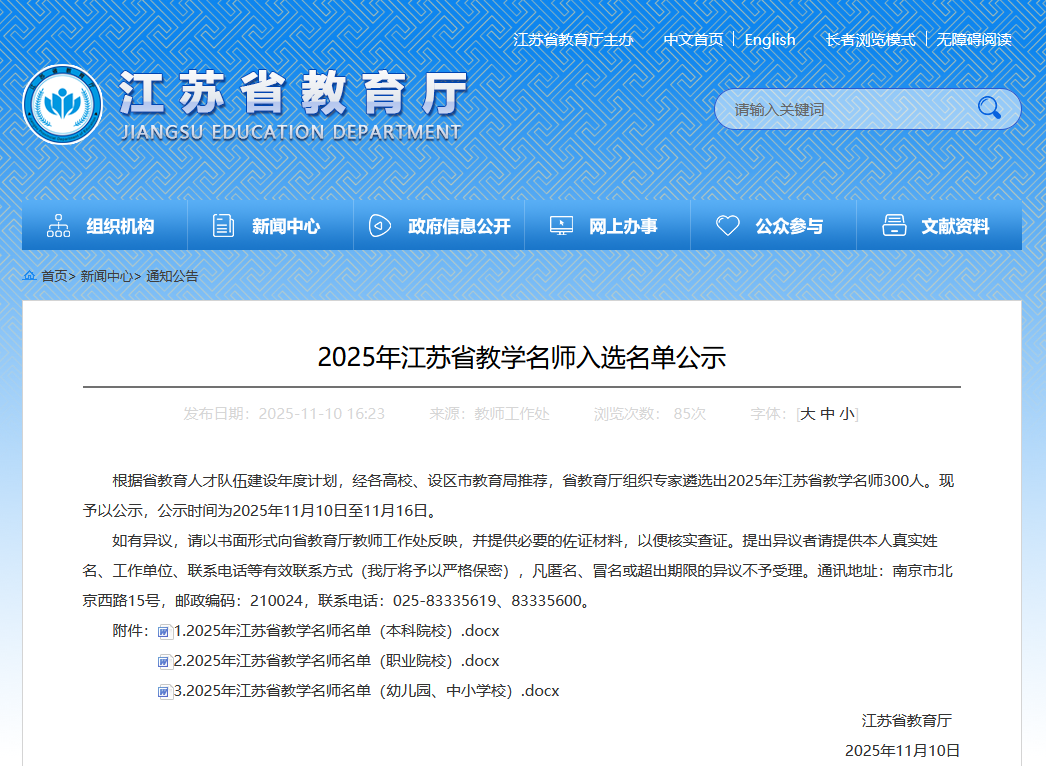The width and height of the screenshot is (1046, 766).
Task: Set font size to 大
Action: 807,414
